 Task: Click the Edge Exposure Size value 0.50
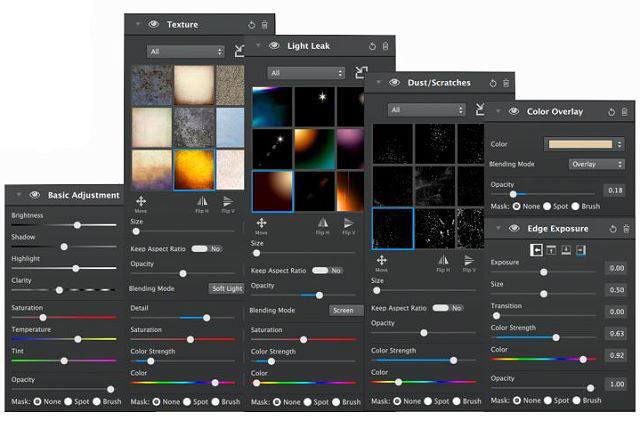click(x=616, y=290)
